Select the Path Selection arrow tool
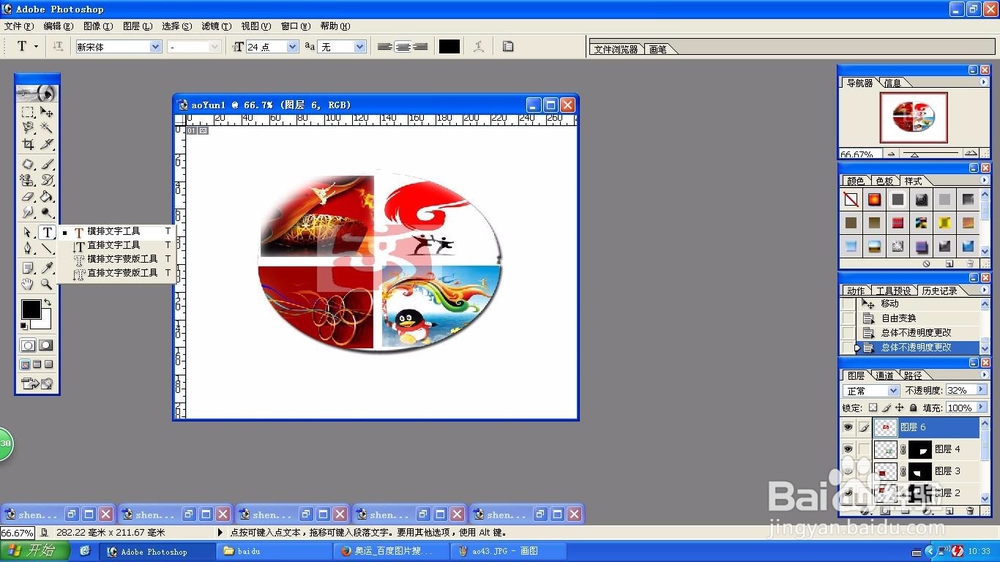The width and height of the screenshot is (1000, 562). coord(27,232)
